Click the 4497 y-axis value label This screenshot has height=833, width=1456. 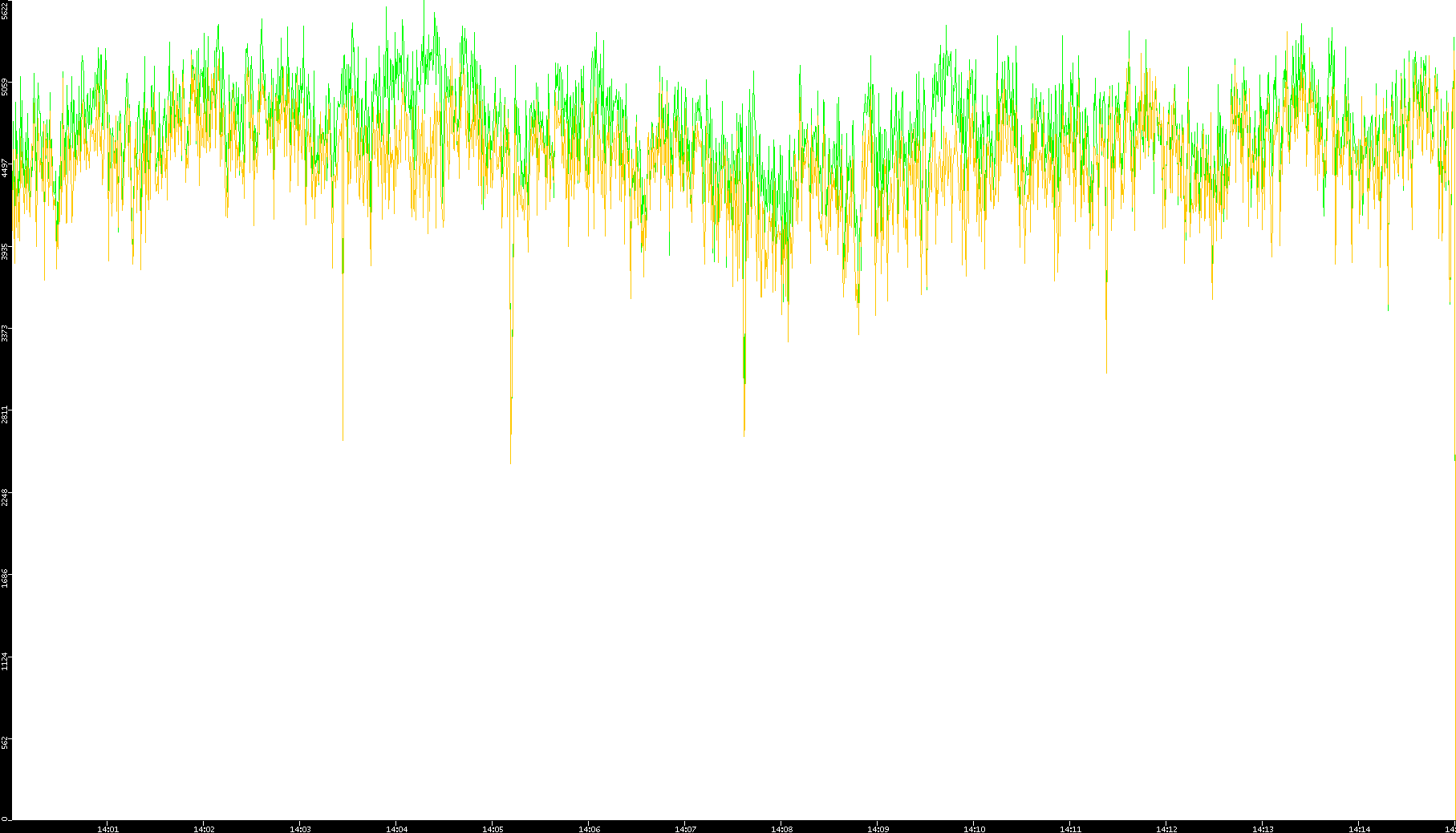(6, 168)
